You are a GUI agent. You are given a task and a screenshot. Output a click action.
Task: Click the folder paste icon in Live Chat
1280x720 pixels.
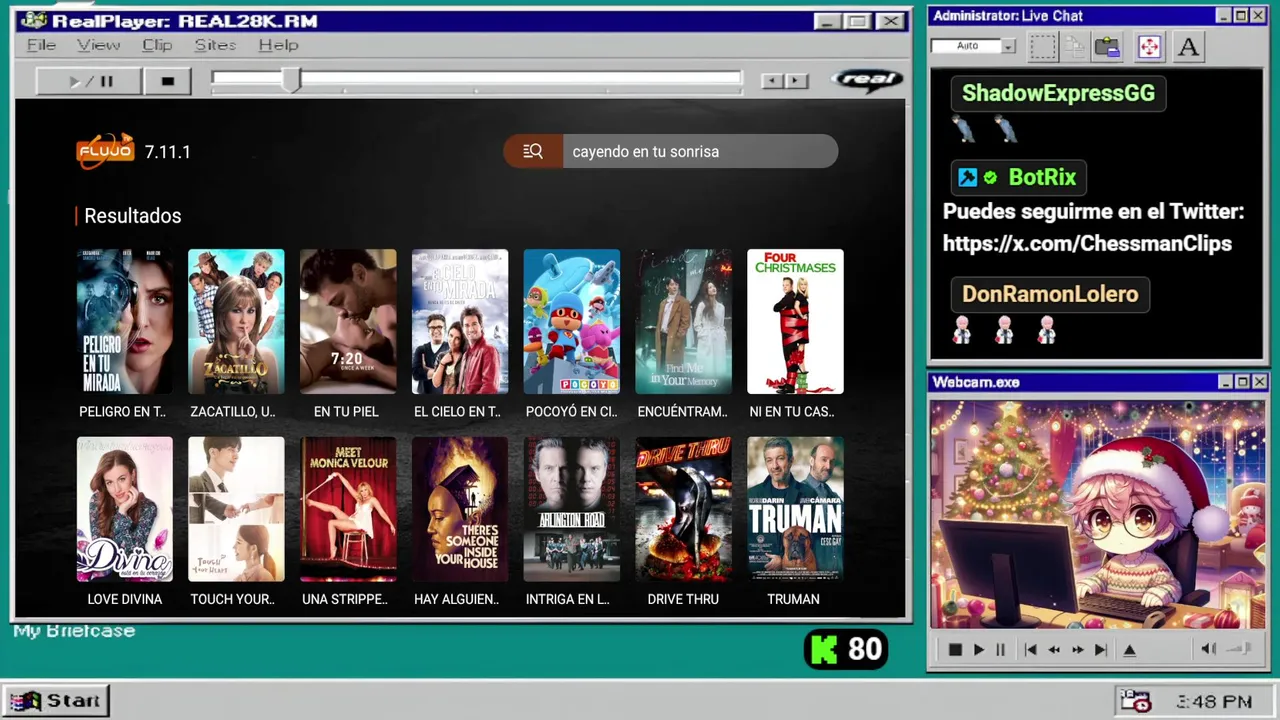1107,46
